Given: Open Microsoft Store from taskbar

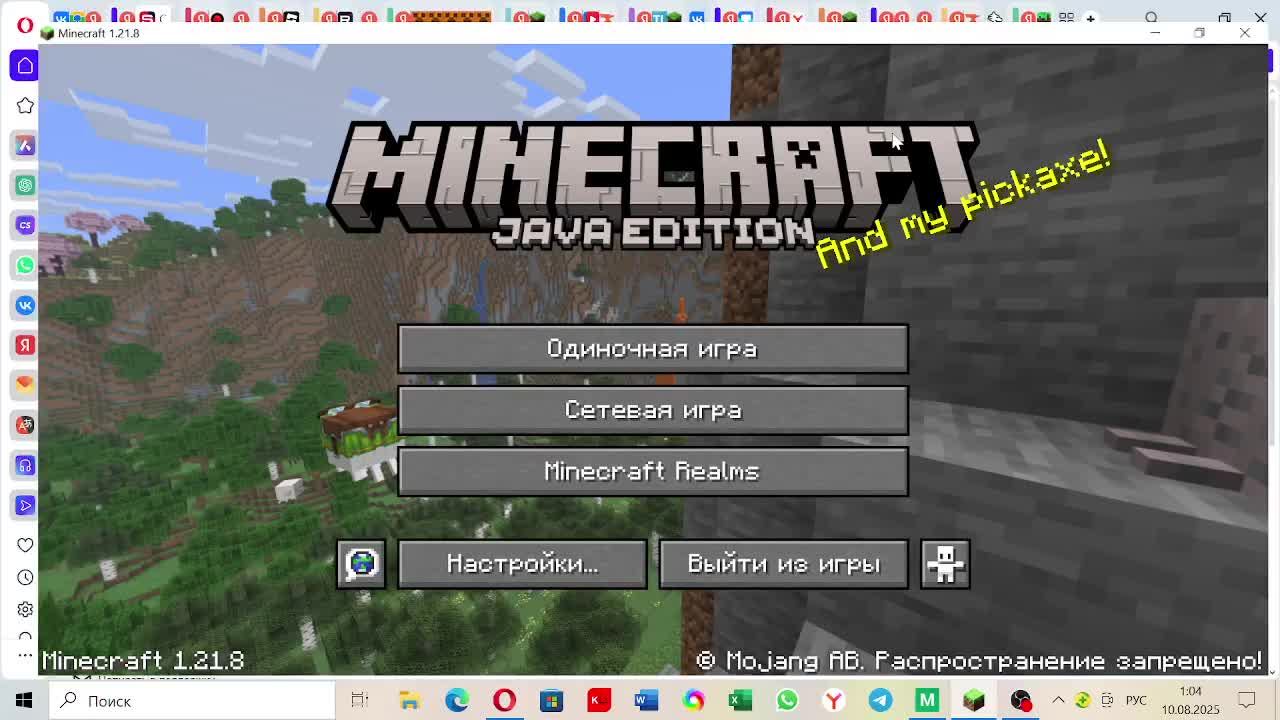Looking at the screenshot, I should click(x=551, y=701).
